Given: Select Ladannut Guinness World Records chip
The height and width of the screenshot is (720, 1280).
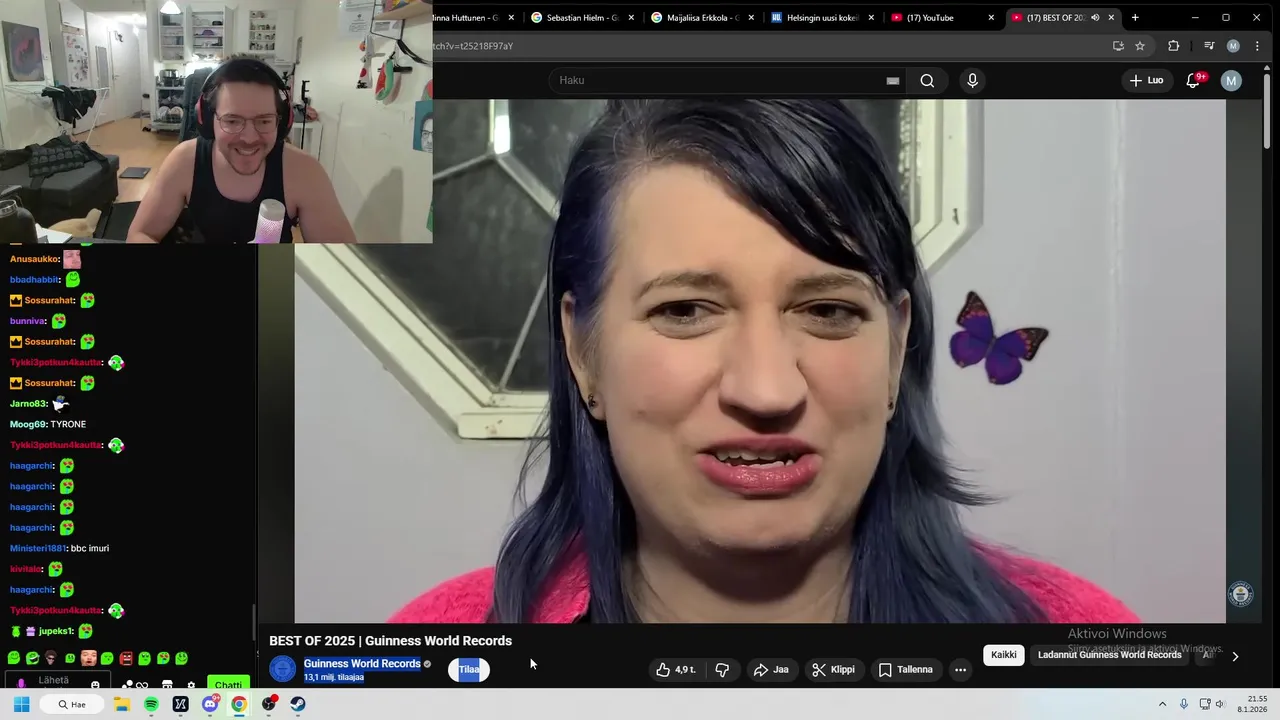Looking at the screenshot, I should 1109,655.
